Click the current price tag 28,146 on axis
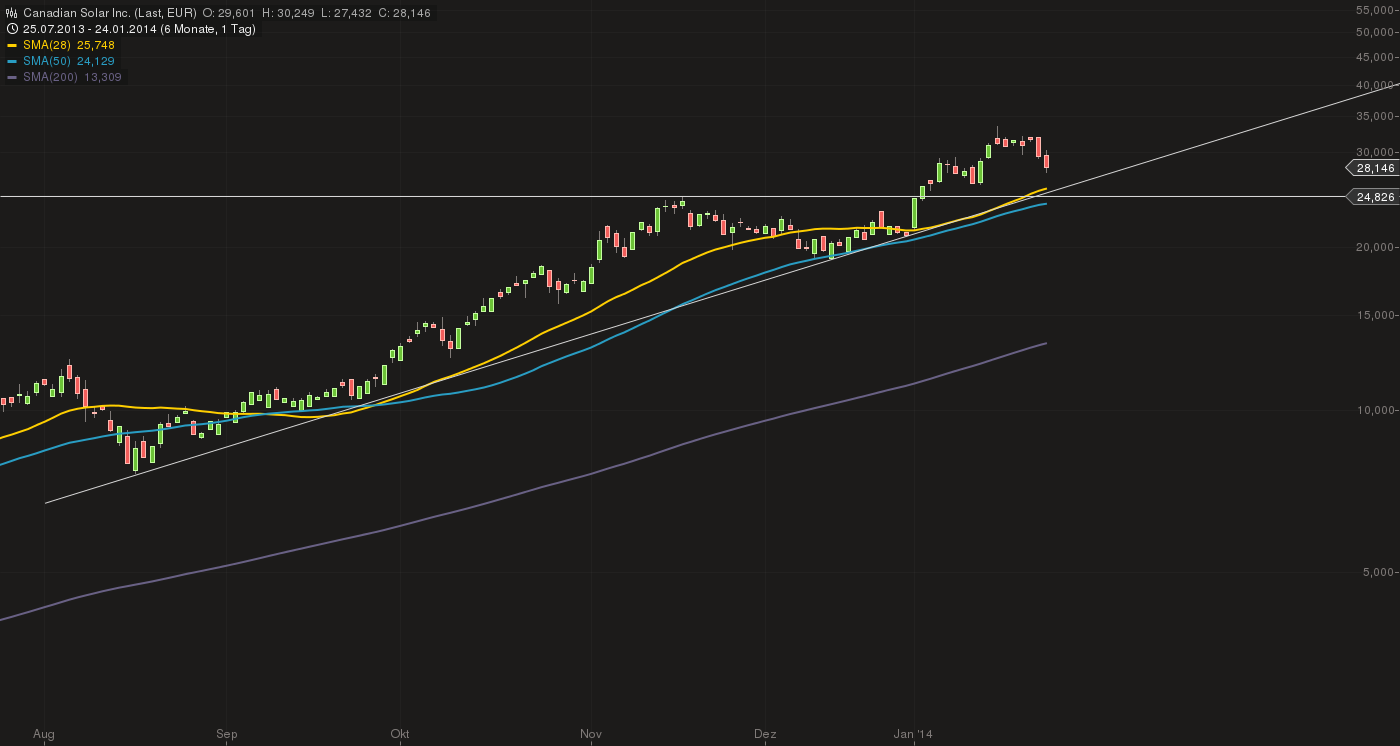Screen dimensions: 1400x746 click(x=1375, y=168)
